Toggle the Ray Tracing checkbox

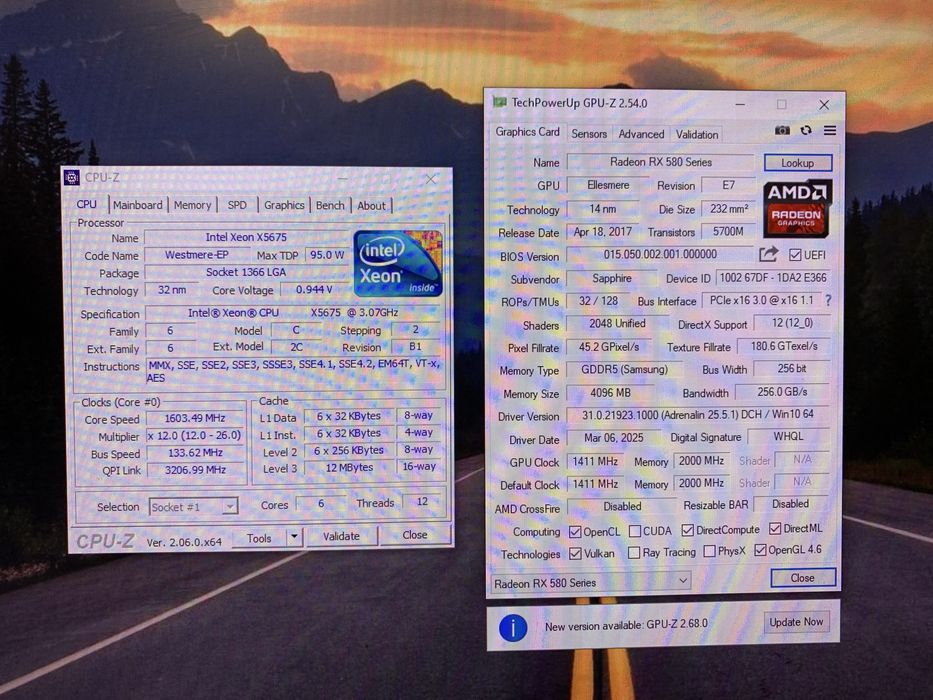pos(634,553)
